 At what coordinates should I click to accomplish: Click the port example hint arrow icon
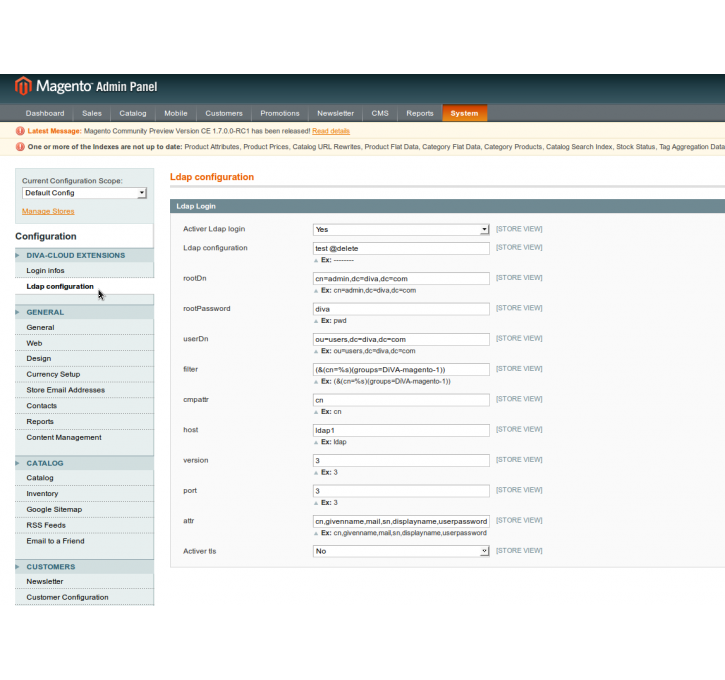coord(316,503)
